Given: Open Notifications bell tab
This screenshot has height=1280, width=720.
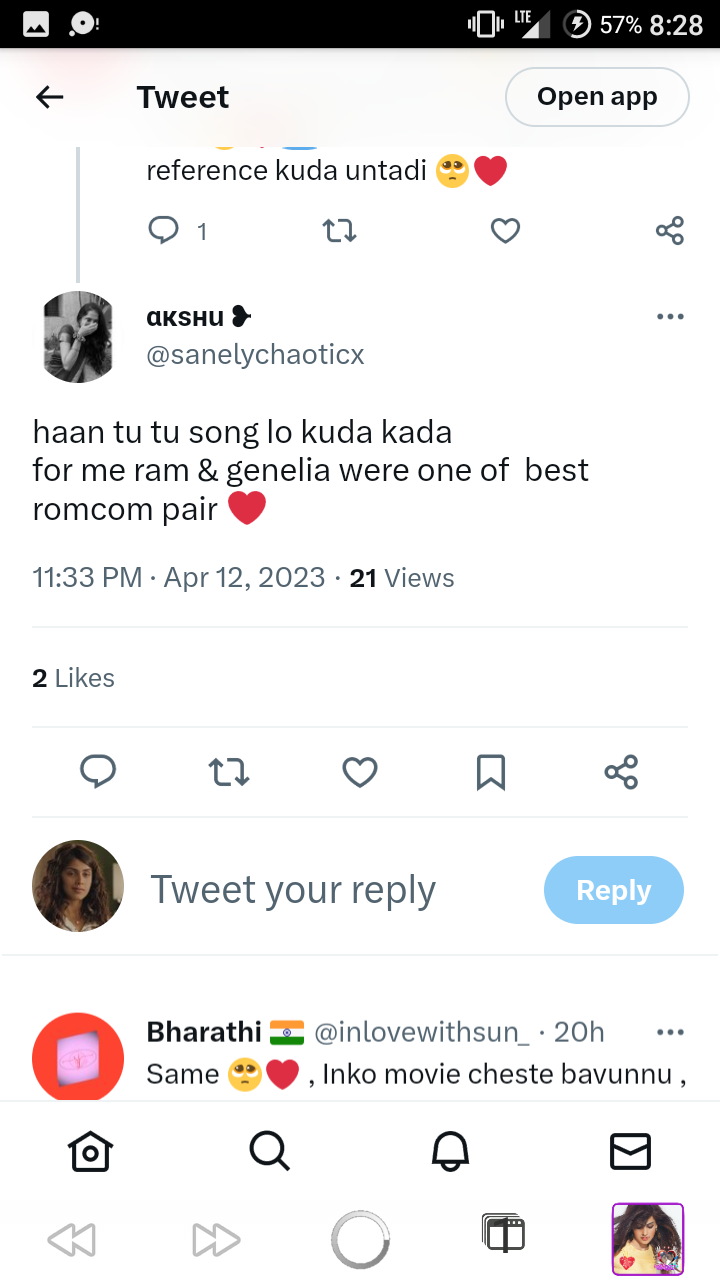Looking at the screenshot, I should pos(450,1151).
